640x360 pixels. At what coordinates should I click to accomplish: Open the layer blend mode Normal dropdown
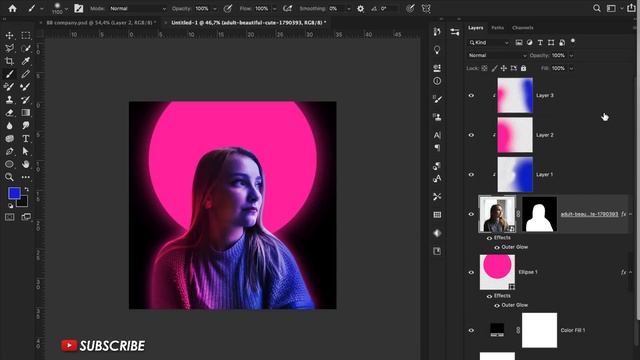click(x=497, y=56)
